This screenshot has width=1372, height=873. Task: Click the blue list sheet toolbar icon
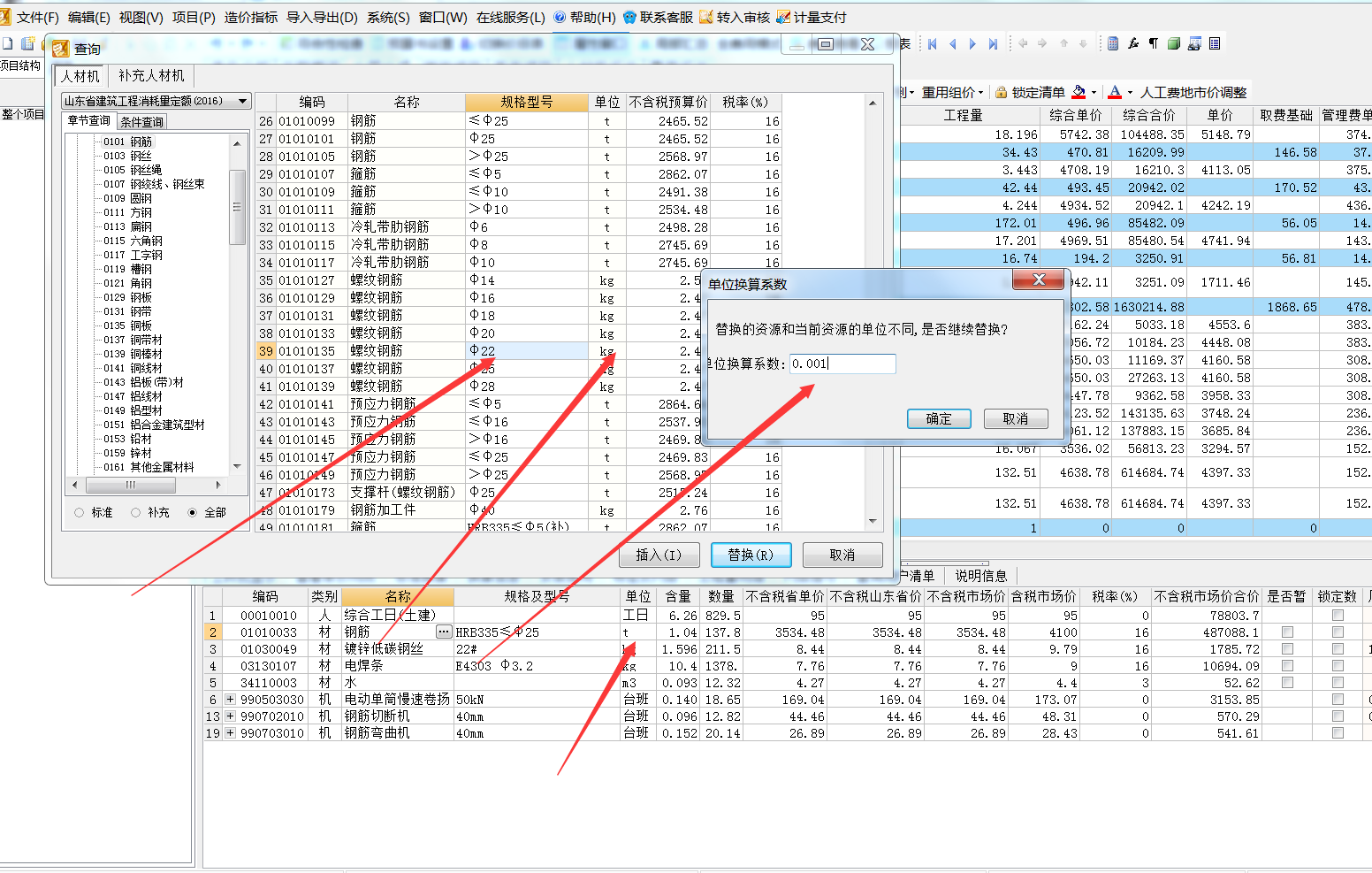coord(1215,43)
